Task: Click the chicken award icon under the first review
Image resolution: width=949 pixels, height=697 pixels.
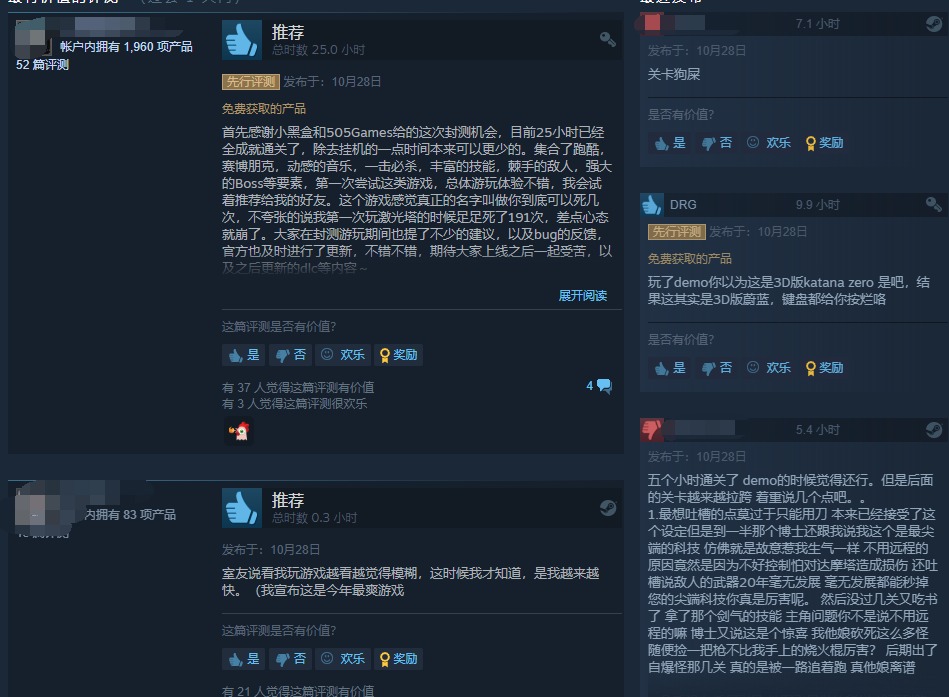Action: 239,431
